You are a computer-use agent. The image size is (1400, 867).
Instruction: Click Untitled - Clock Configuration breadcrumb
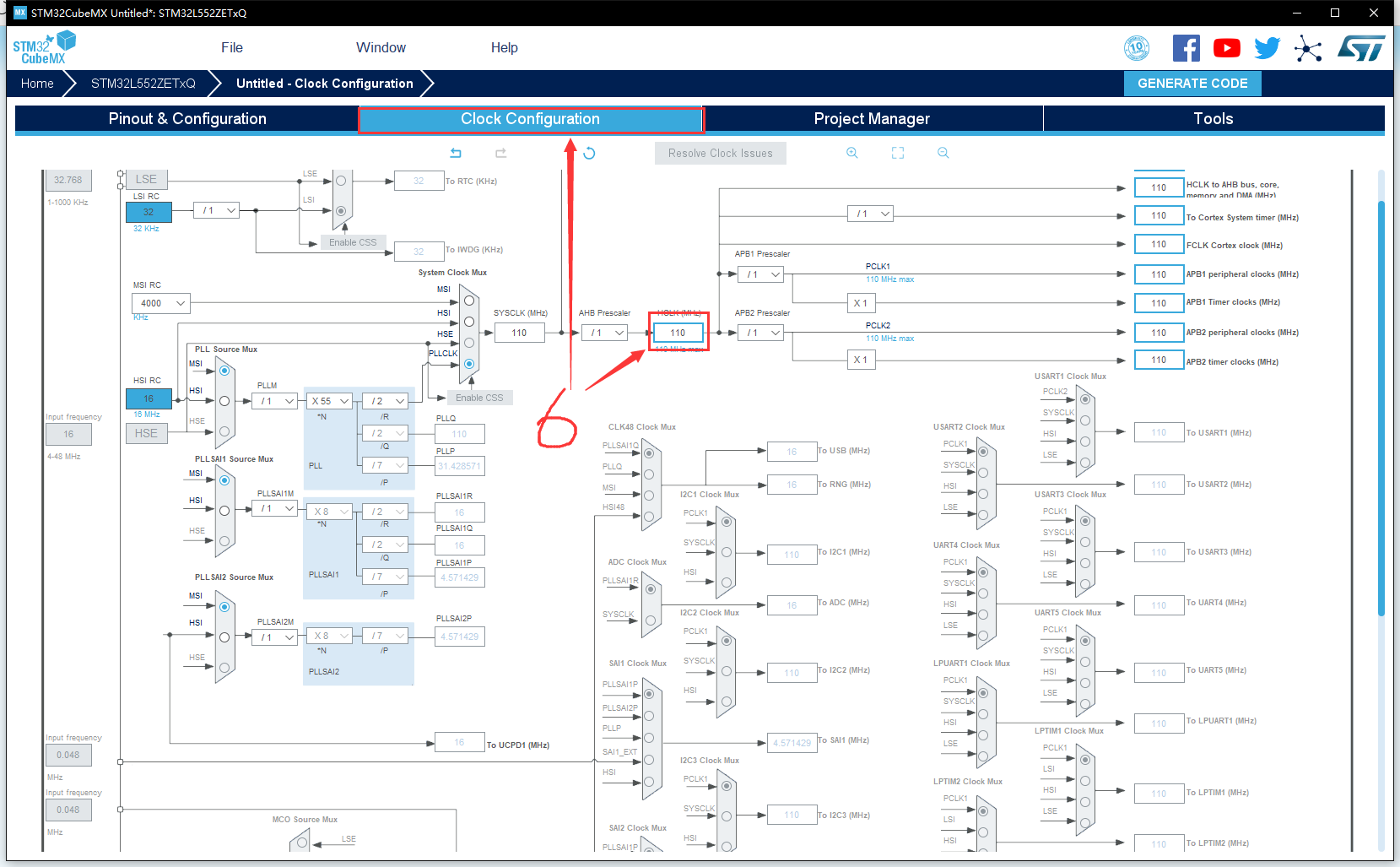[x=325, y=84]
